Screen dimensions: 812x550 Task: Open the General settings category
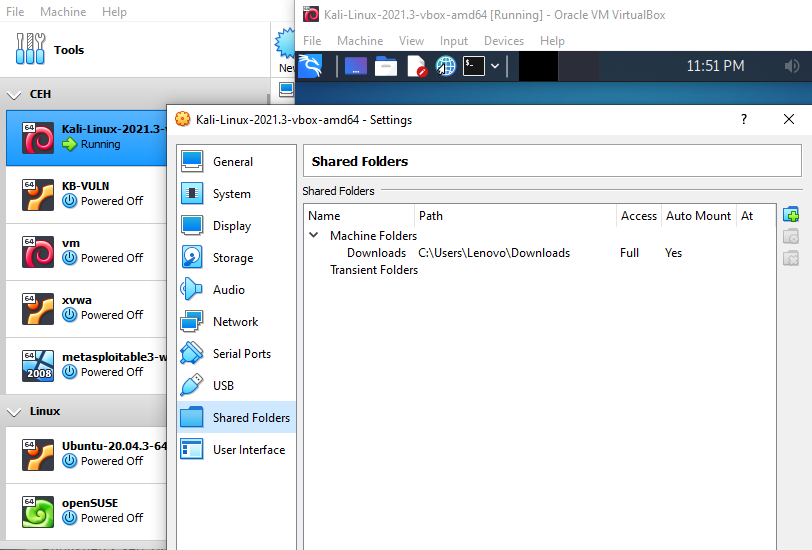click(236, 162)
